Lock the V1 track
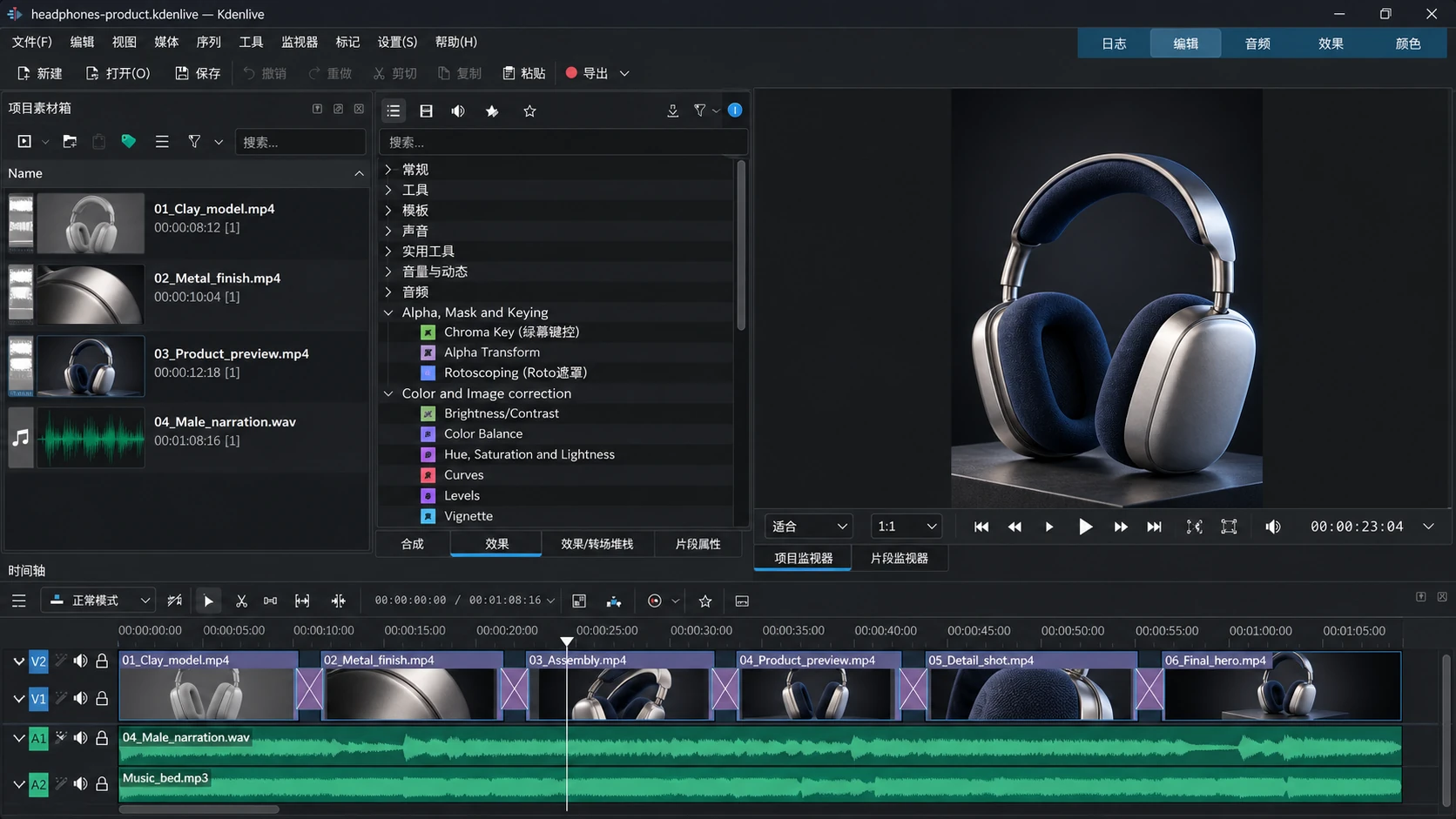The width and height of the screenshot is (1456, 819). [102, 698]
